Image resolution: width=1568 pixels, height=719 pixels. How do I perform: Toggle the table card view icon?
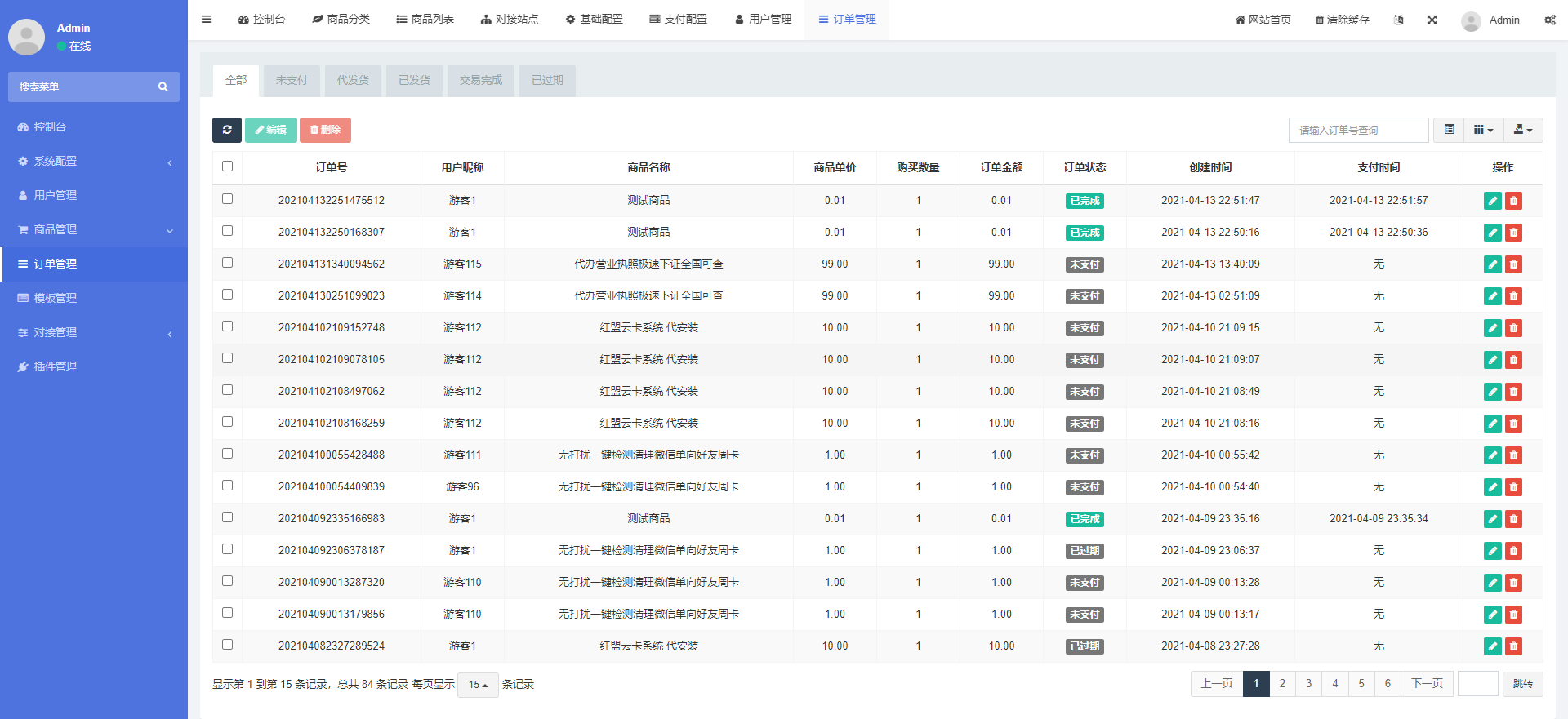point(1450,130)
